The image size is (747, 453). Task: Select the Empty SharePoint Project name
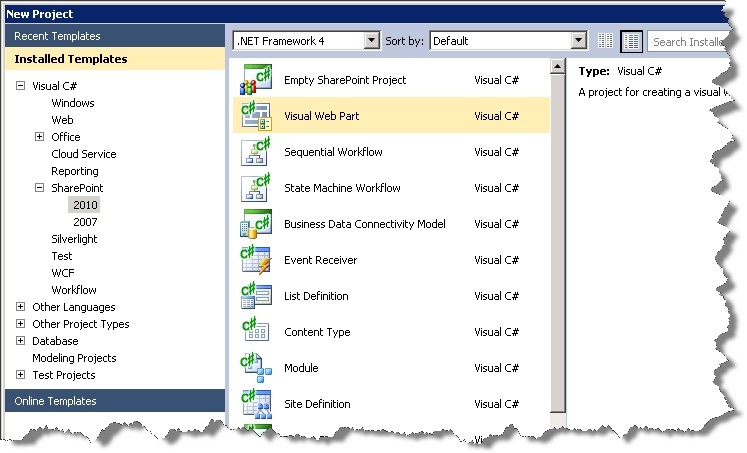(345, 80)
